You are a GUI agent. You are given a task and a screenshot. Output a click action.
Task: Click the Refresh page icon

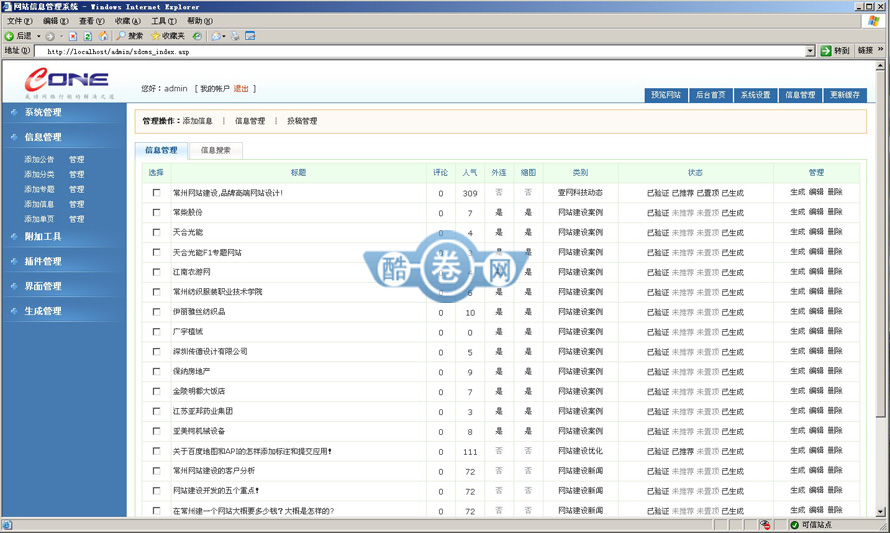87,36
